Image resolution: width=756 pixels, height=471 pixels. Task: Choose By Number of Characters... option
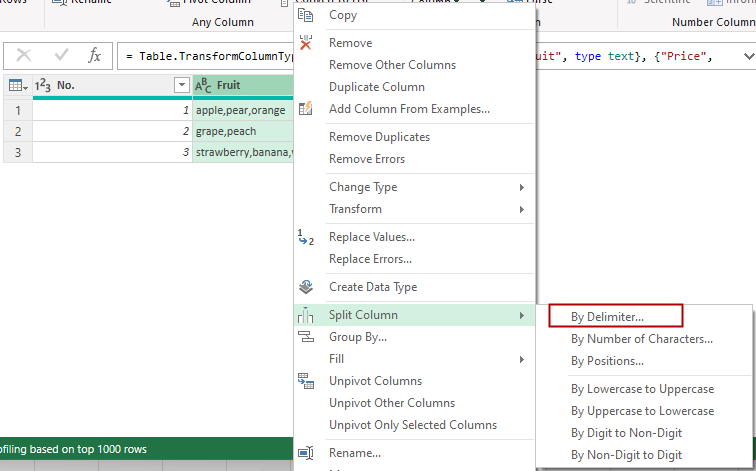[x=641, y=339]
